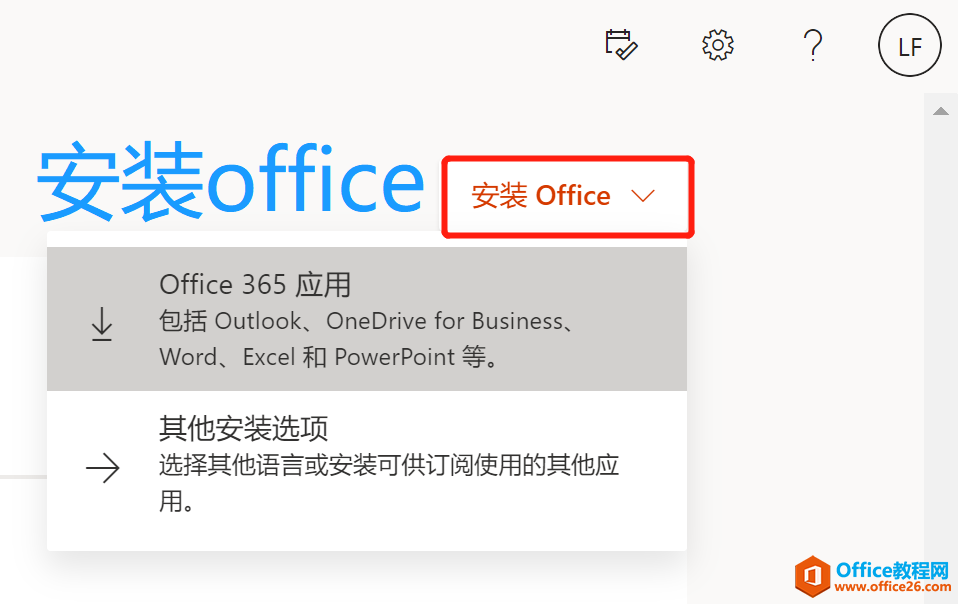Open the My Day calendar icon
Viewport: 958px width, 604px height.
click(x=621, y=44)
